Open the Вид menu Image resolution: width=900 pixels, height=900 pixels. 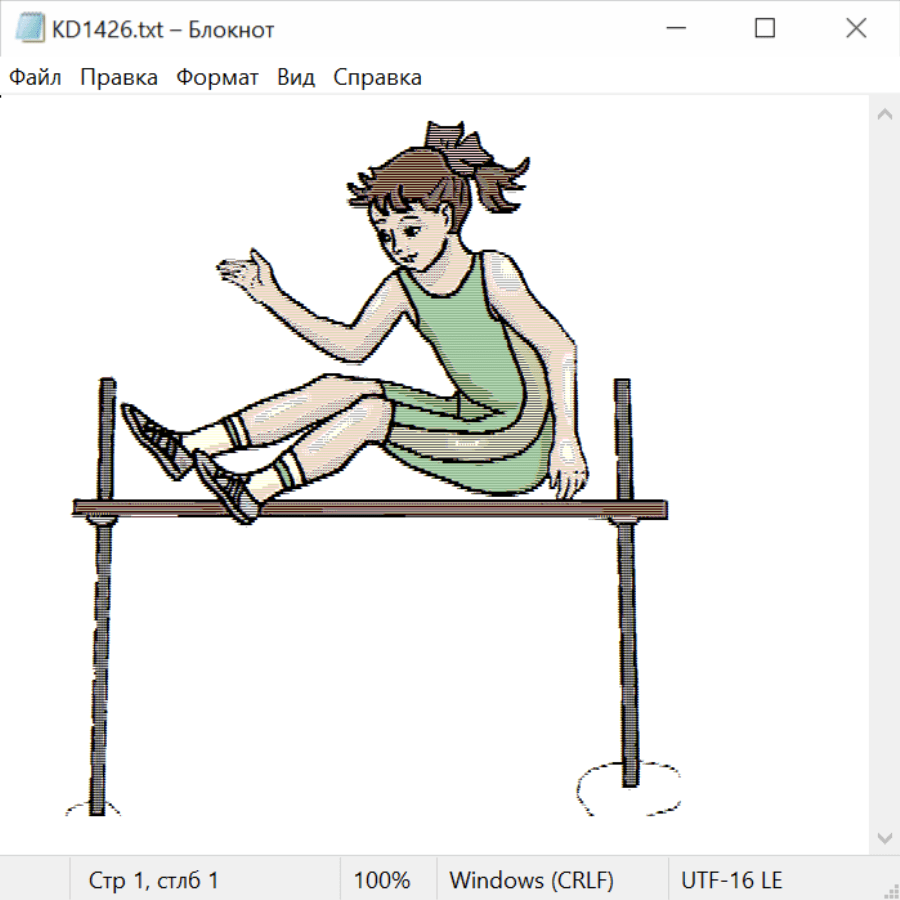click(296, 78)
